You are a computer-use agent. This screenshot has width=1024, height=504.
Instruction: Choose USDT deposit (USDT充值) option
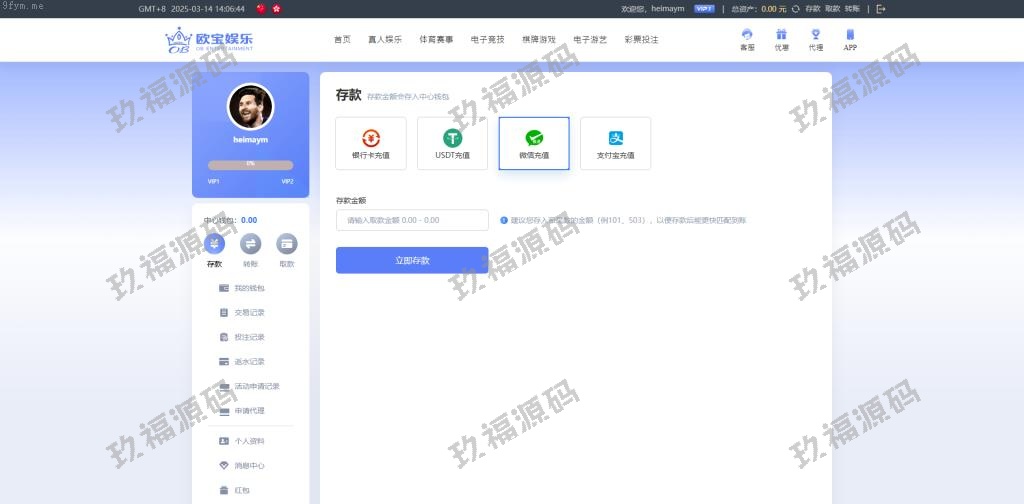pyautogui.click(x=452, y=143)
